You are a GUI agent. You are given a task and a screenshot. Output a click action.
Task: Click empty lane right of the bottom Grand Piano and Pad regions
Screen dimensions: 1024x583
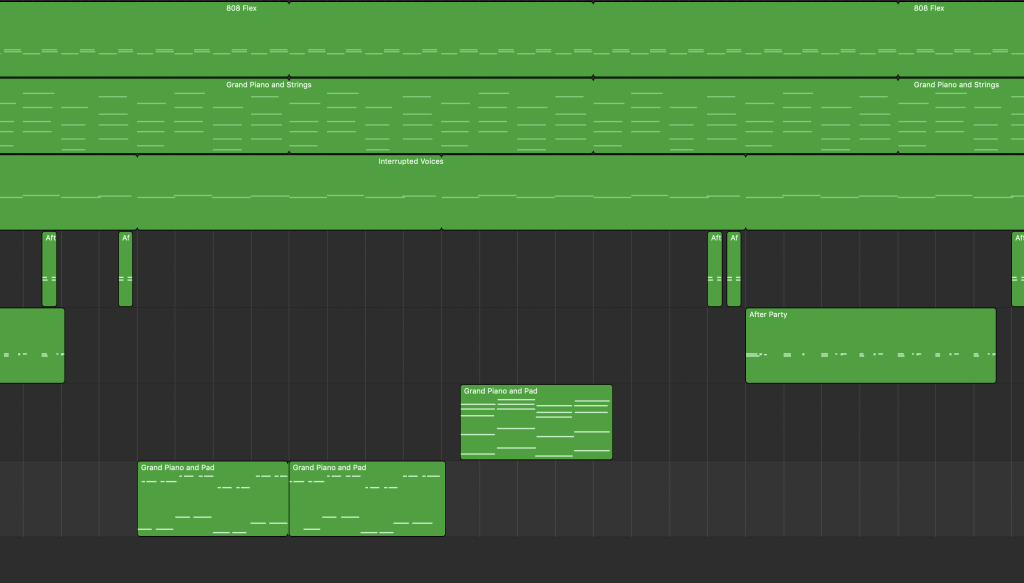[700, 498]
